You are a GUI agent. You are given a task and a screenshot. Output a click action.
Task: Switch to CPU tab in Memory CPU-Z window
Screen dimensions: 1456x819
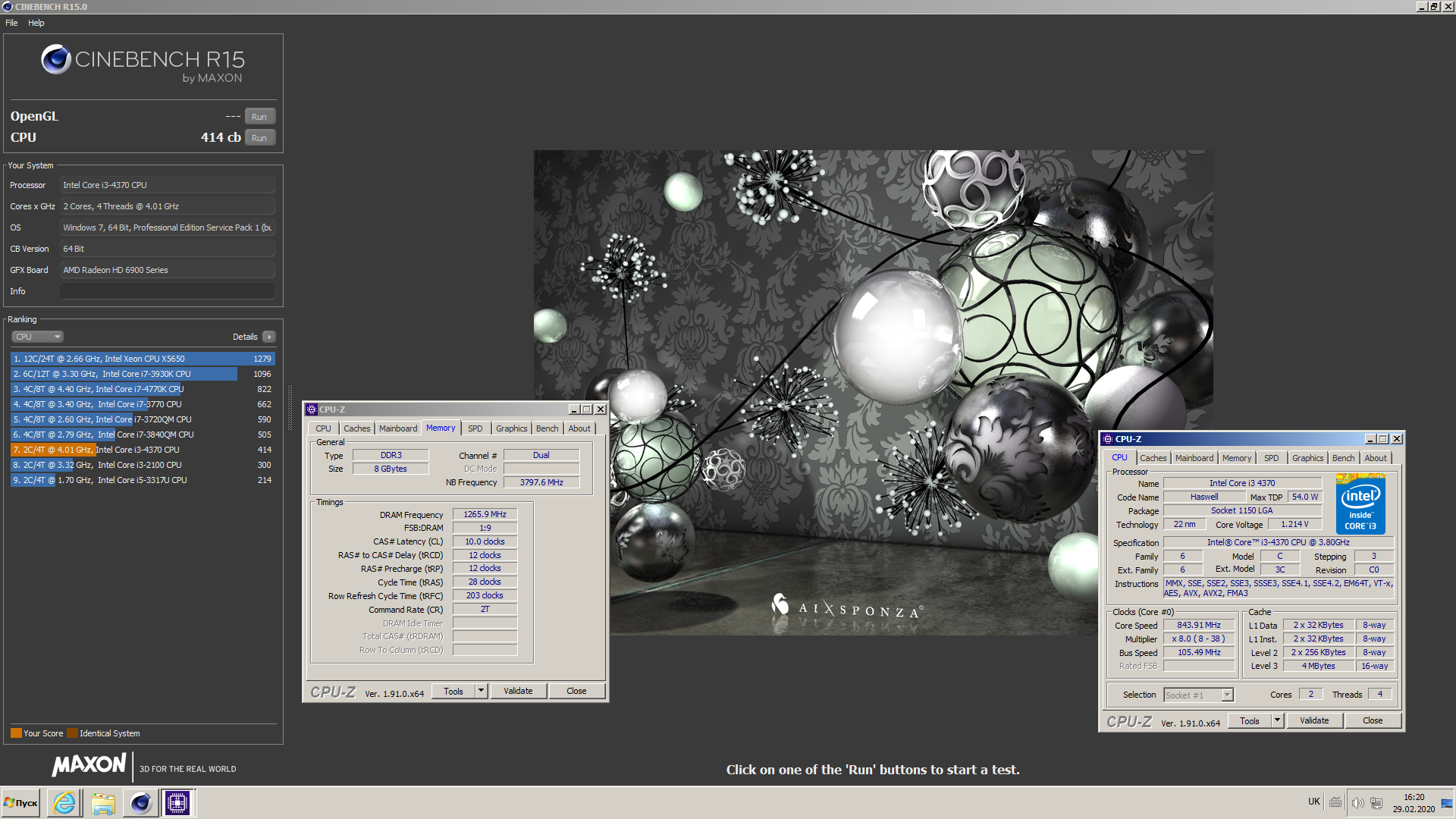pos(324,428)
